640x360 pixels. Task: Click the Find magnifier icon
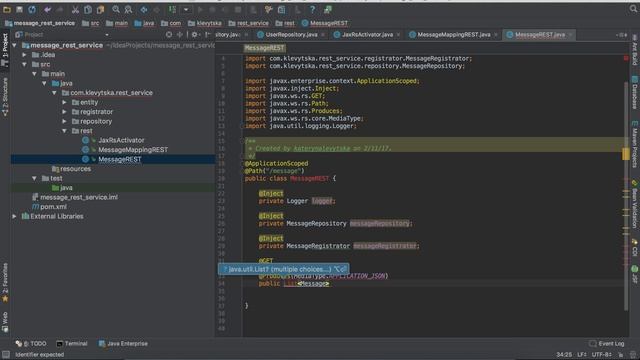pyautogui.click(x=116, y=9)
